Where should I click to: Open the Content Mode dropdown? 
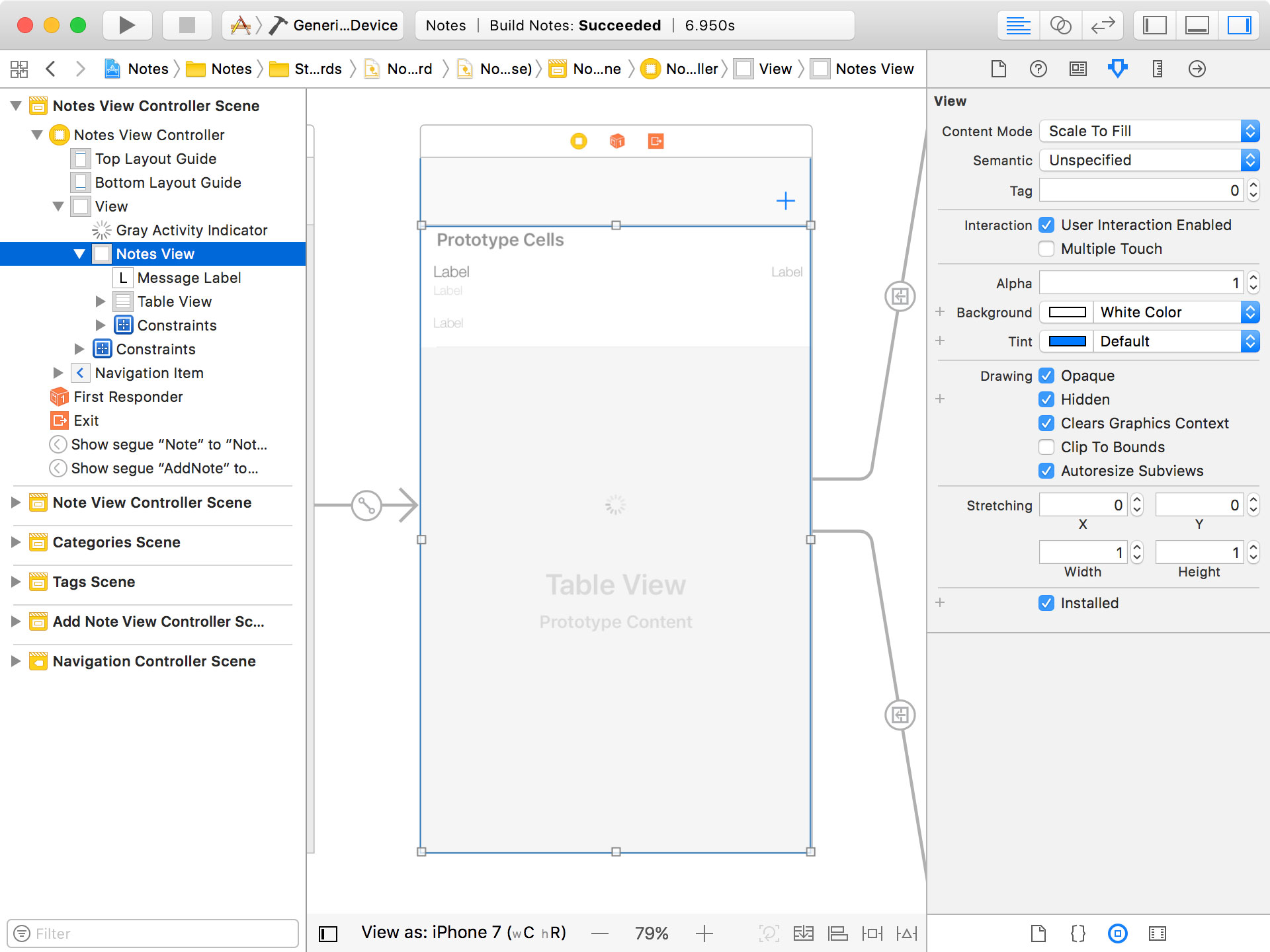click(x=1149, y=131)
